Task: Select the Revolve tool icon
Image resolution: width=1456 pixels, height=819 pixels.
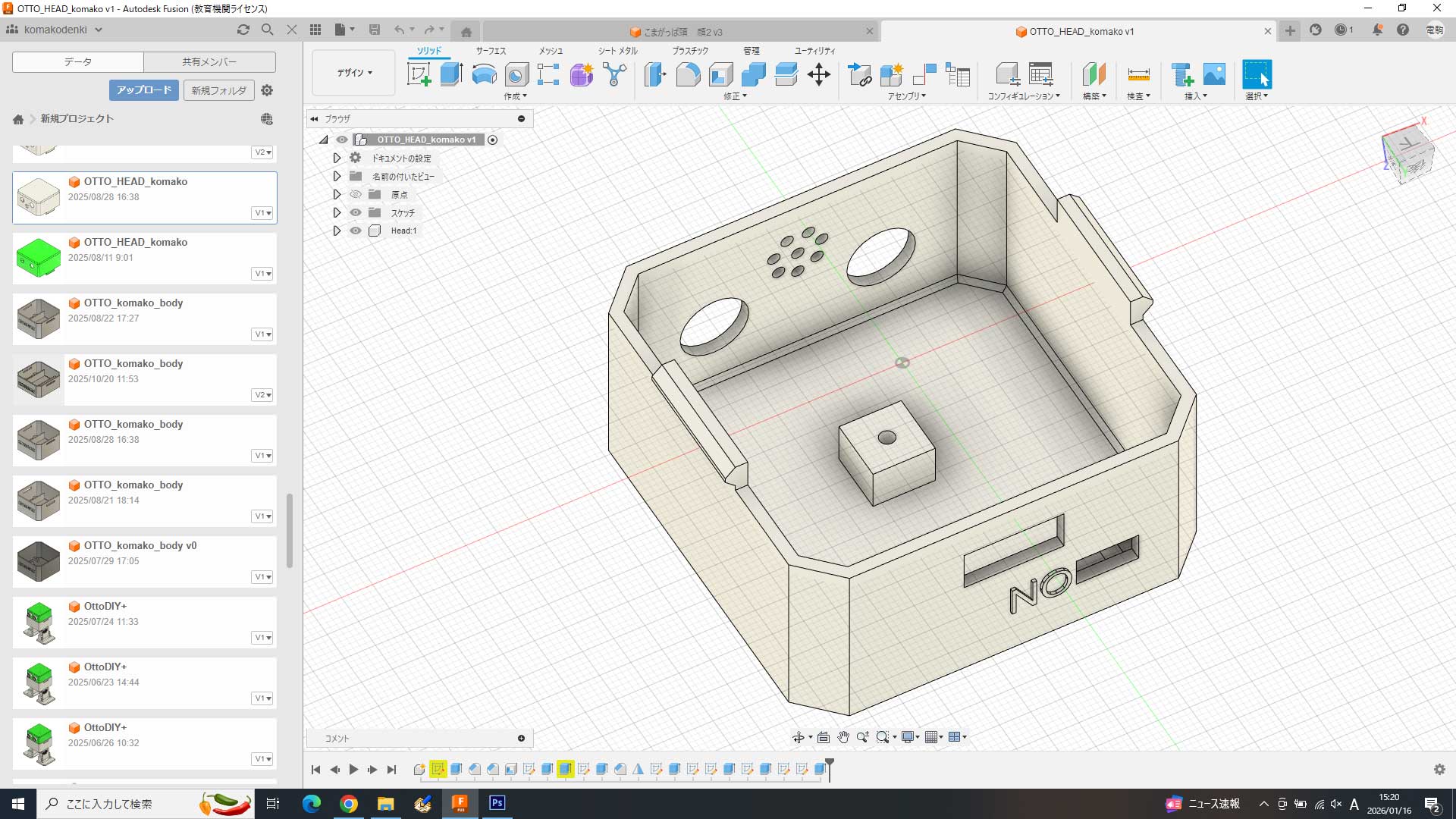Action: tap(484, 74)
